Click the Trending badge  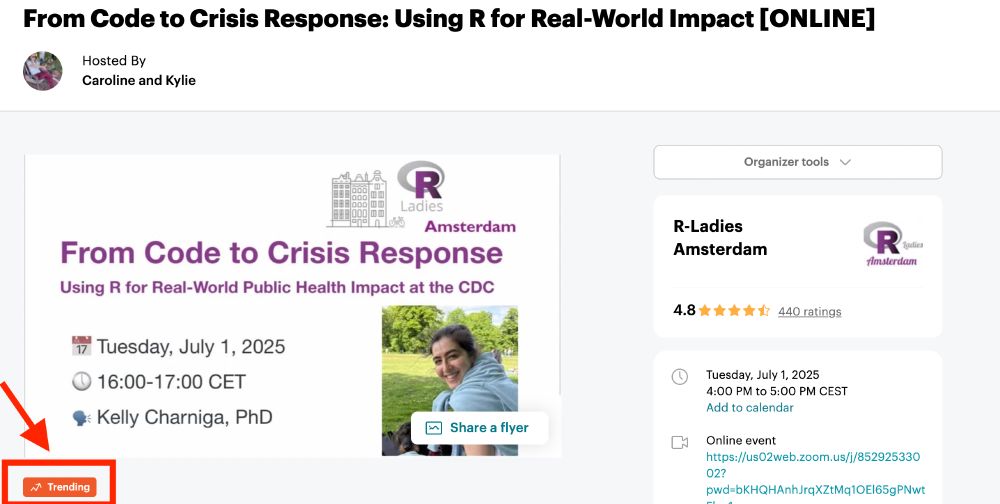coord(60,487)
